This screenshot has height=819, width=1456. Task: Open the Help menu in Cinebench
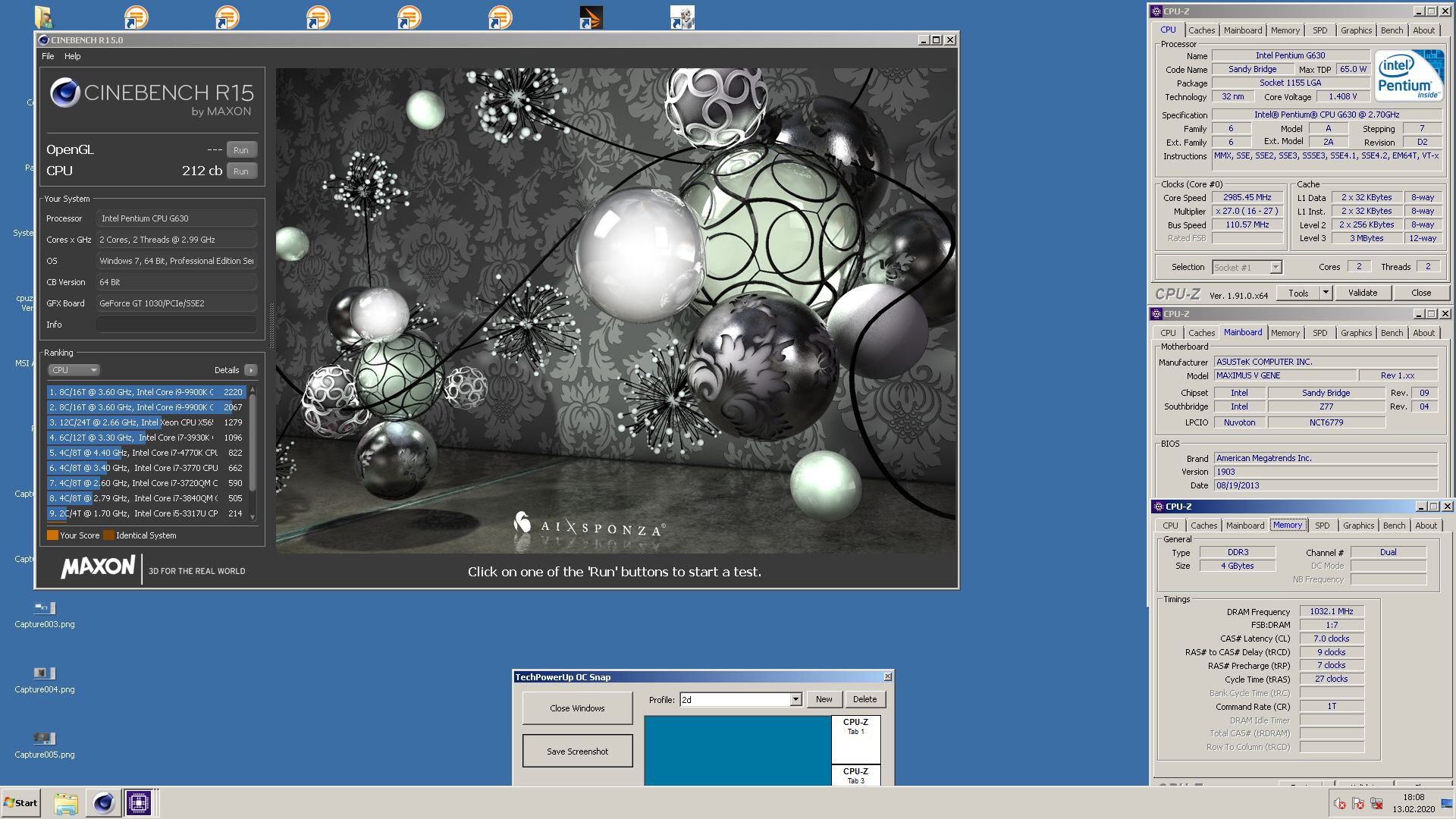72,56
